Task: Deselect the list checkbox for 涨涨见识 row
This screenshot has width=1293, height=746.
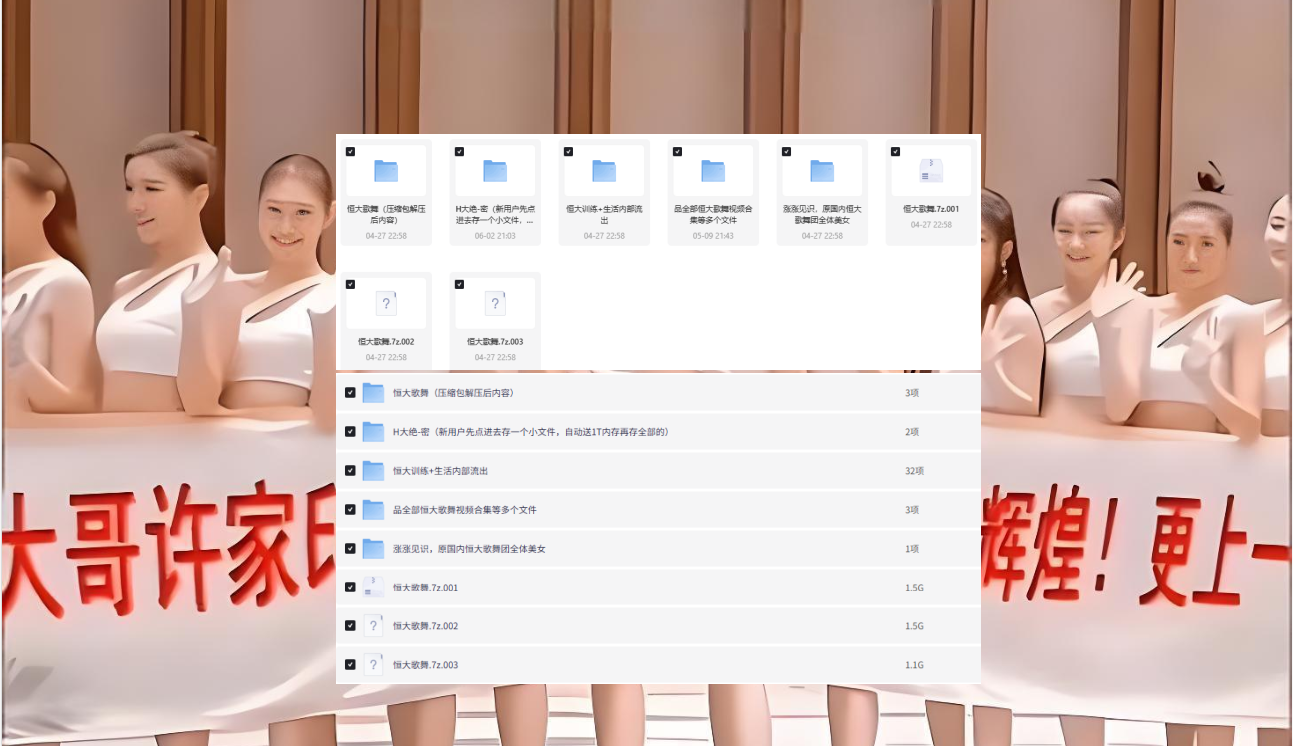Action: click(350, 548)
